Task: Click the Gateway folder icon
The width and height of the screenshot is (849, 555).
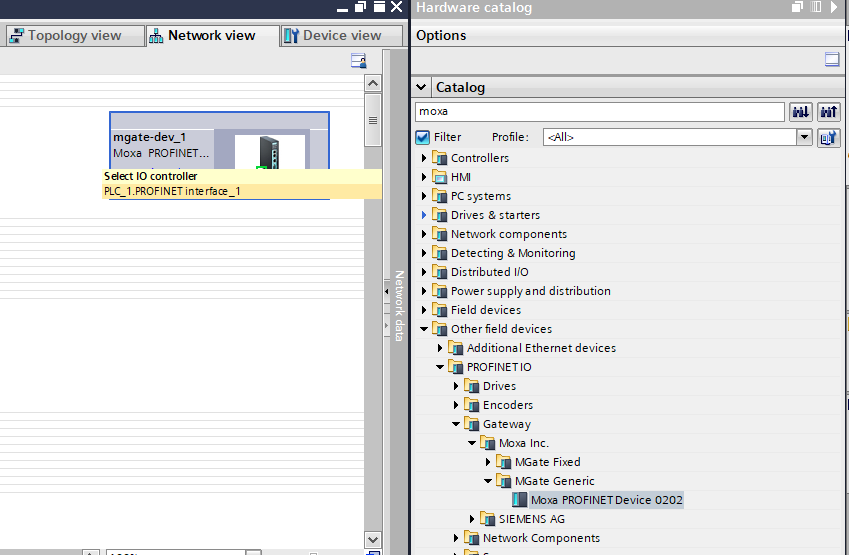Action: pyautogui.click(x=472, y=424)
